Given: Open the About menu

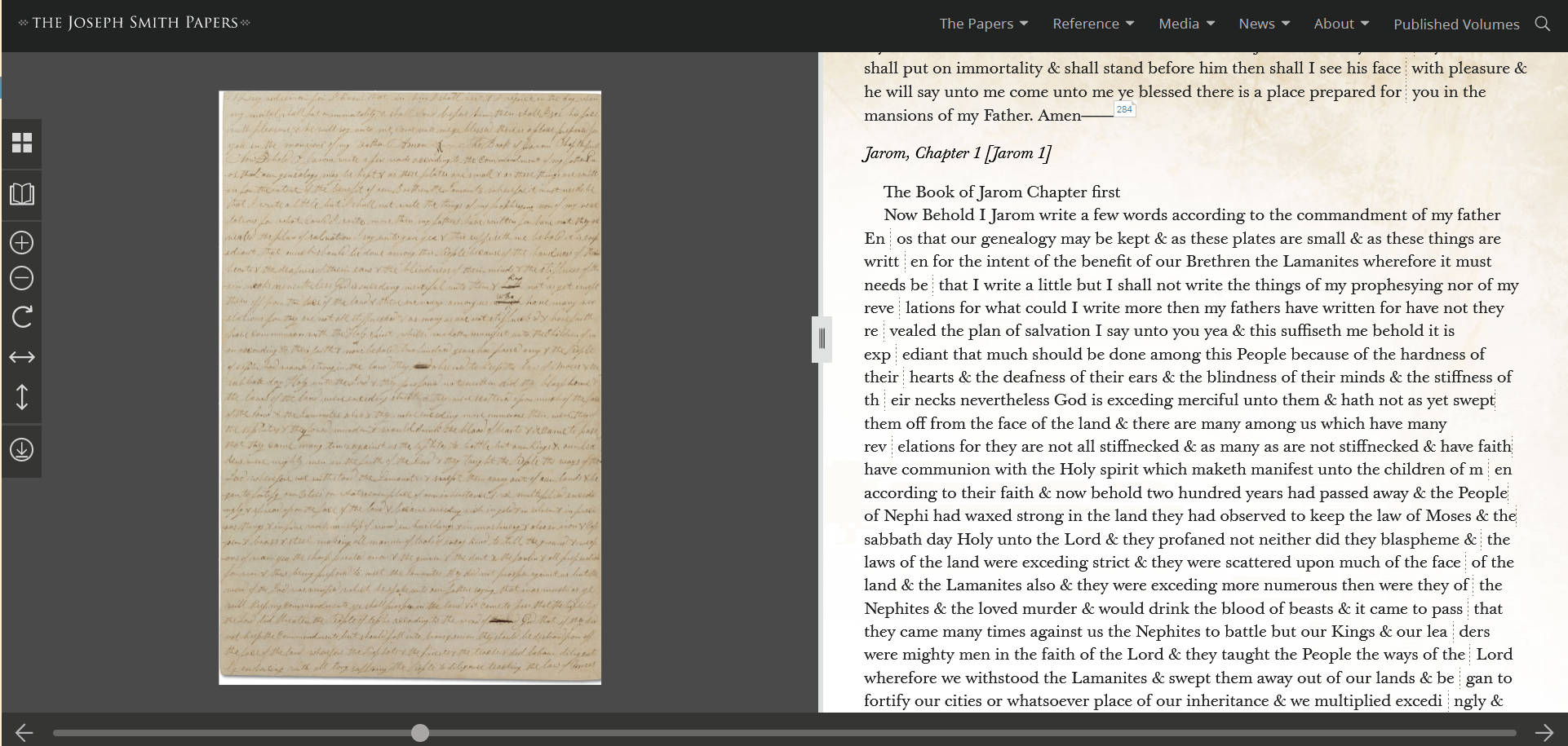Looking at the screenshot, I should (1340, 24).
